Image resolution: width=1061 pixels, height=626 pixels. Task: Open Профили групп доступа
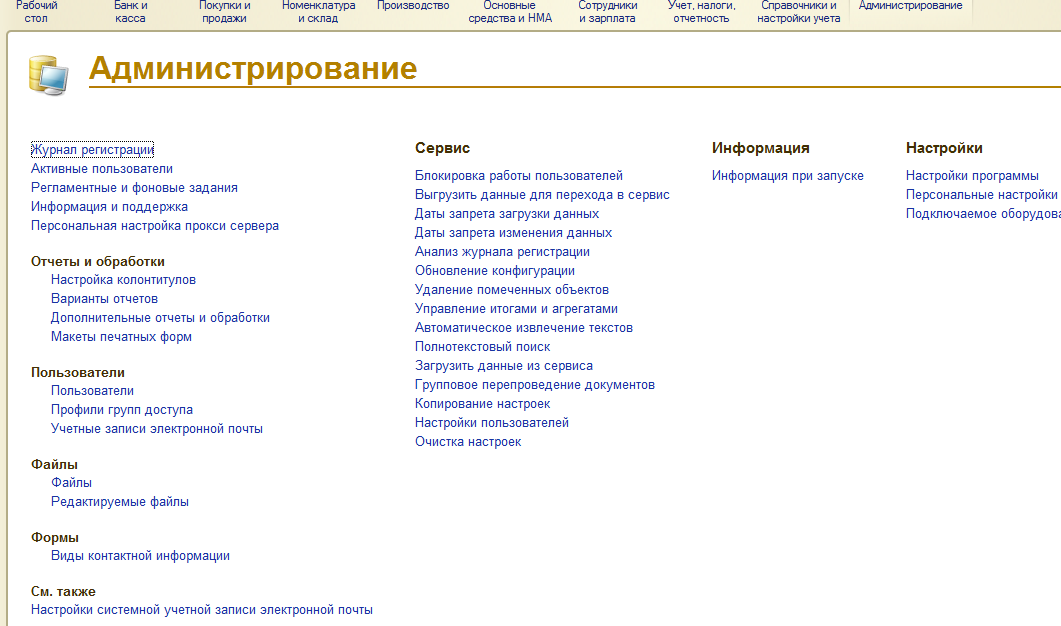[122, 409]
